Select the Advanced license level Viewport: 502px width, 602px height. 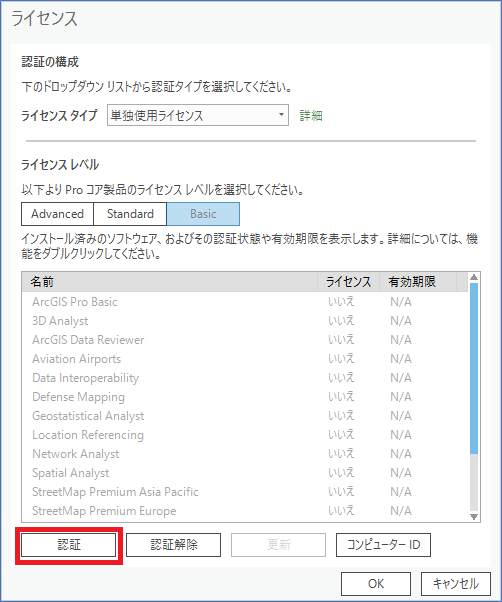[57, 214]
